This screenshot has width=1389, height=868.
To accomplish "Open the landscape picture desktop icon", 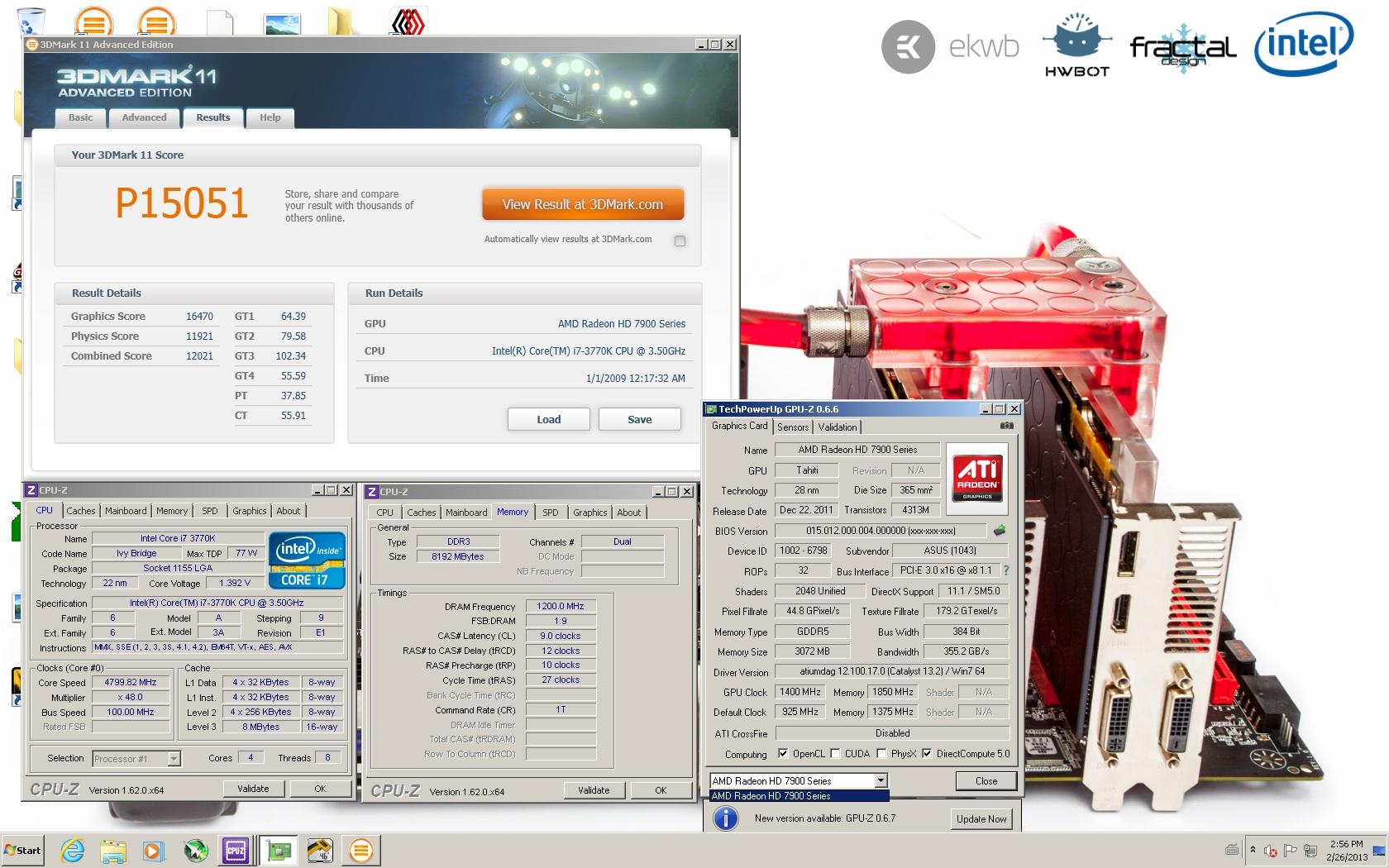I will pos(281,23).
